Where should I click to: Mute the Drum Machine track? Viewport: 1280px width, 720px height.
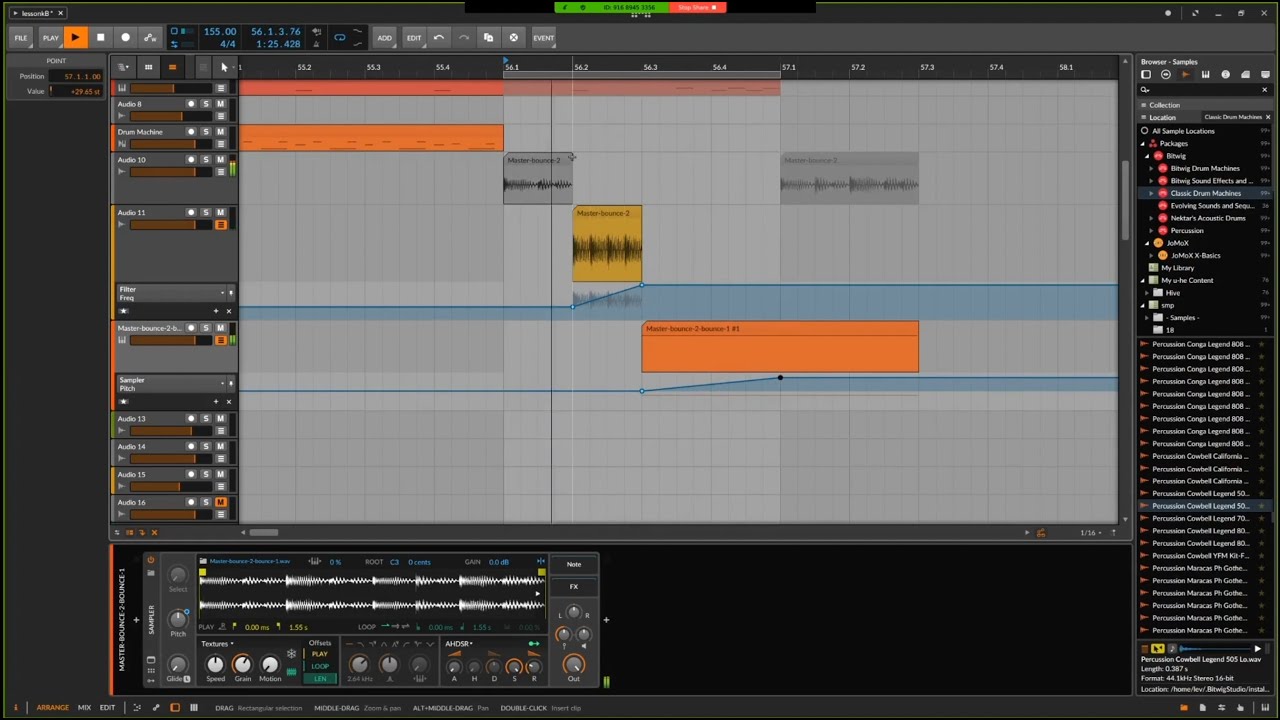point(220,132)
